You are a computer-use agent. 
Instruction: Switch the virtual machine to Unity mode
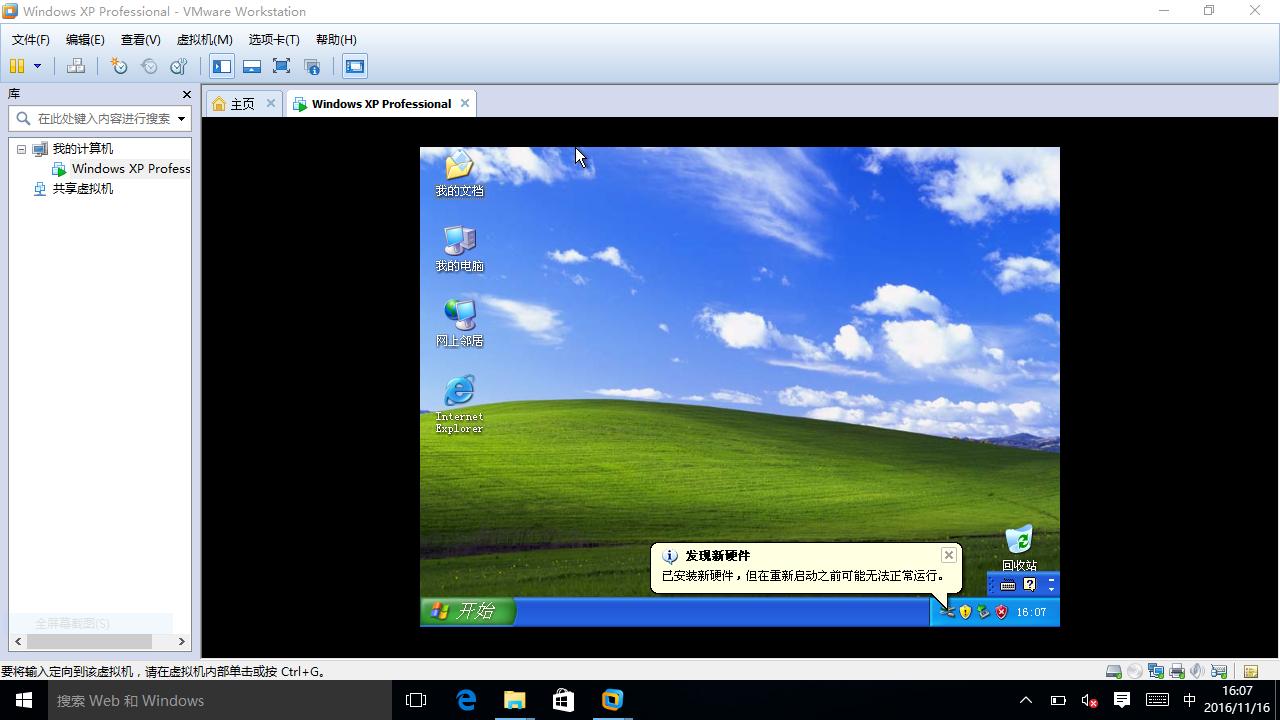(x=312, y=66)
